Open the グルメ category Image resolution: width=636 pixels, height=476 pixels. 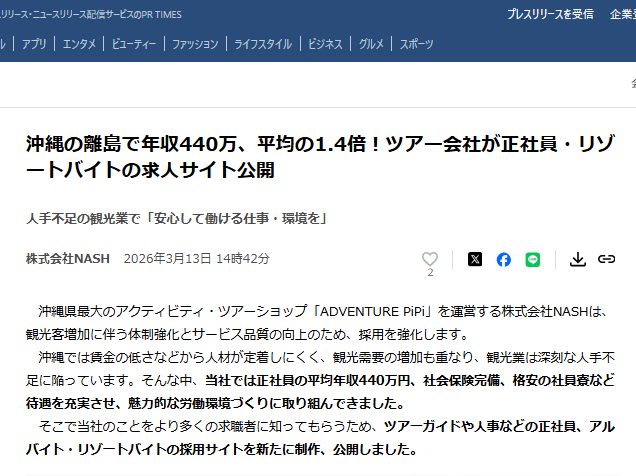coord(371,44)
